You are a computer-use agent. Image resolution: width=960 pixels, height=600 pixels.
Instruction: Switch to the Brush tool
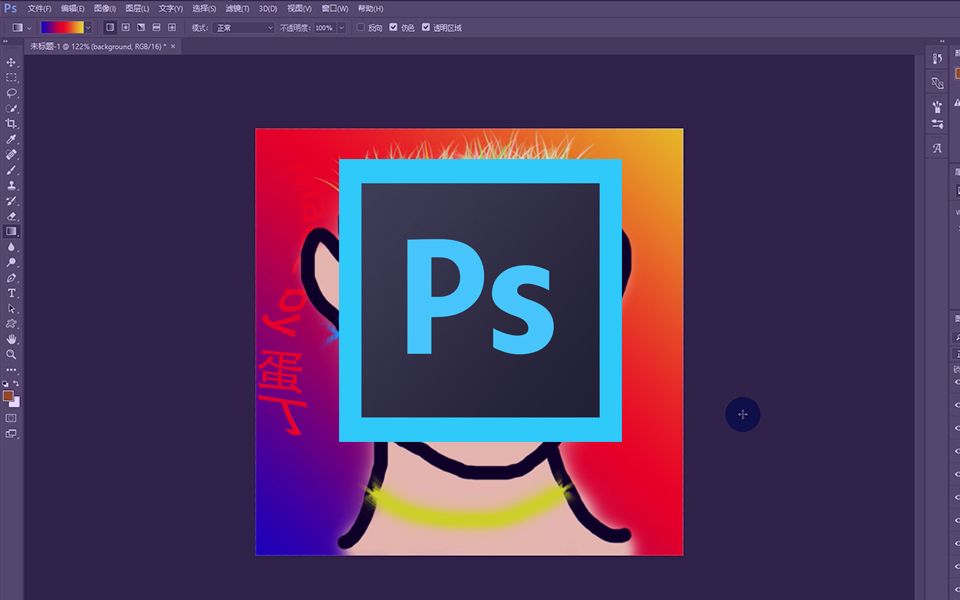[x=11, y=170]
